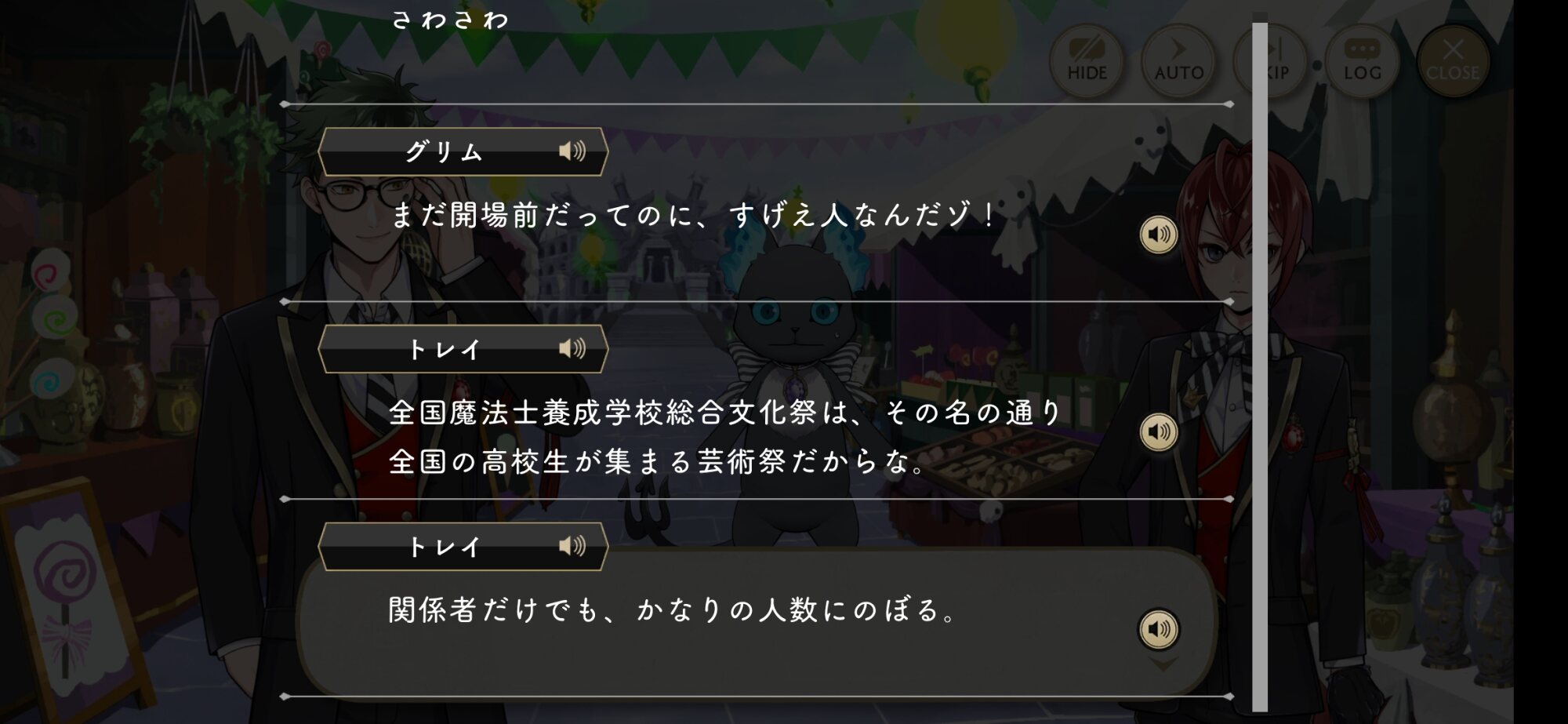Click the HIDE button icon
Screen dimensions: 1568x724
click(1087, 61)
